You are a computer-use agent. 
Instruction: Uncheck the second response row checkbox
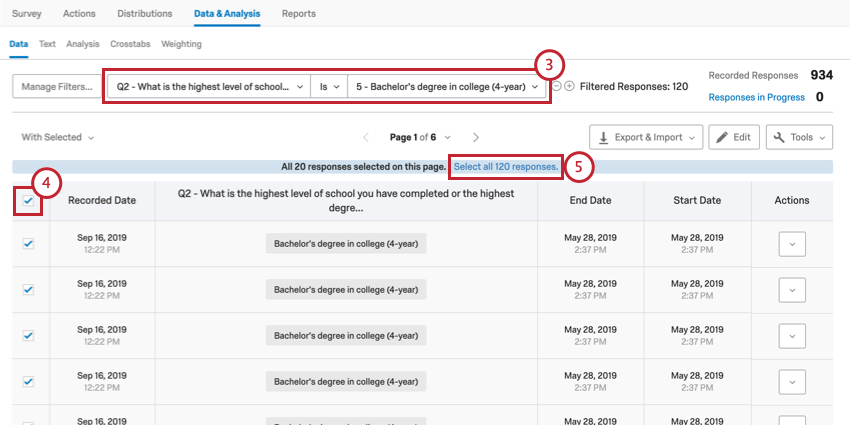click(28, 290)
